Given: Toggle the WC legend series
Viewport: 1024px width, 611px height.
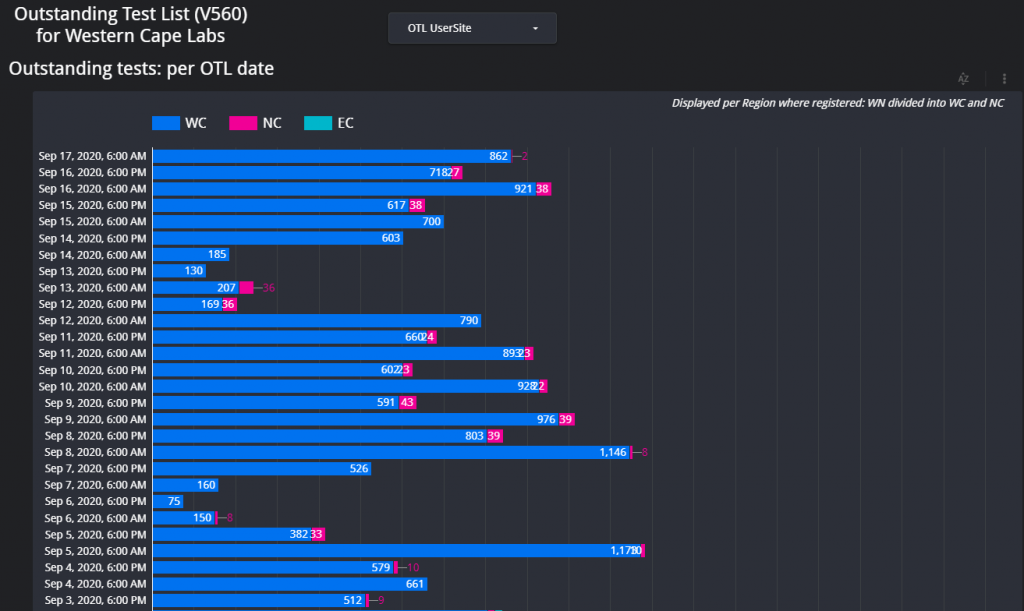Looking at the screenshot, I should pyautogui.click(x=195, y=123).
